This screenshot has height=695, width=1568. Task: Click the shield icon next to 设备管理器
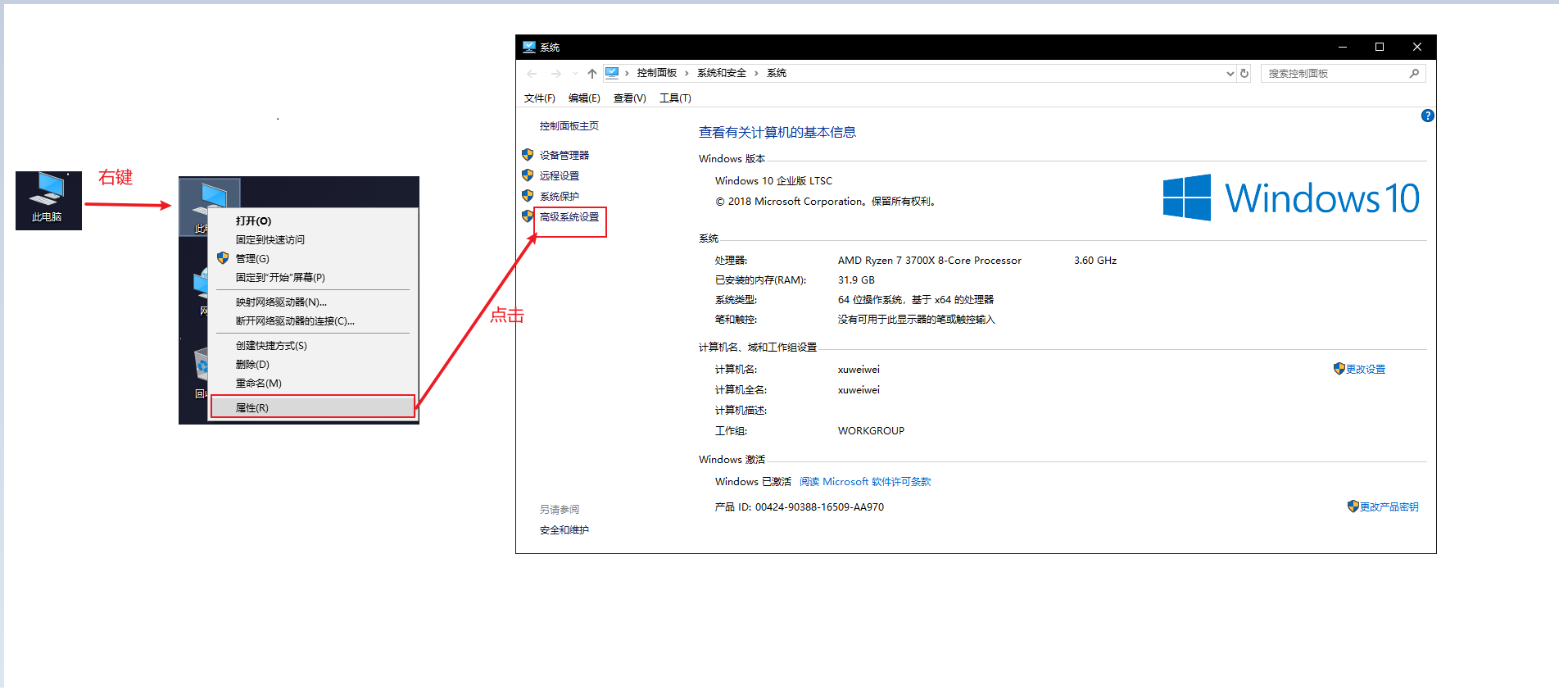(528, 154)
